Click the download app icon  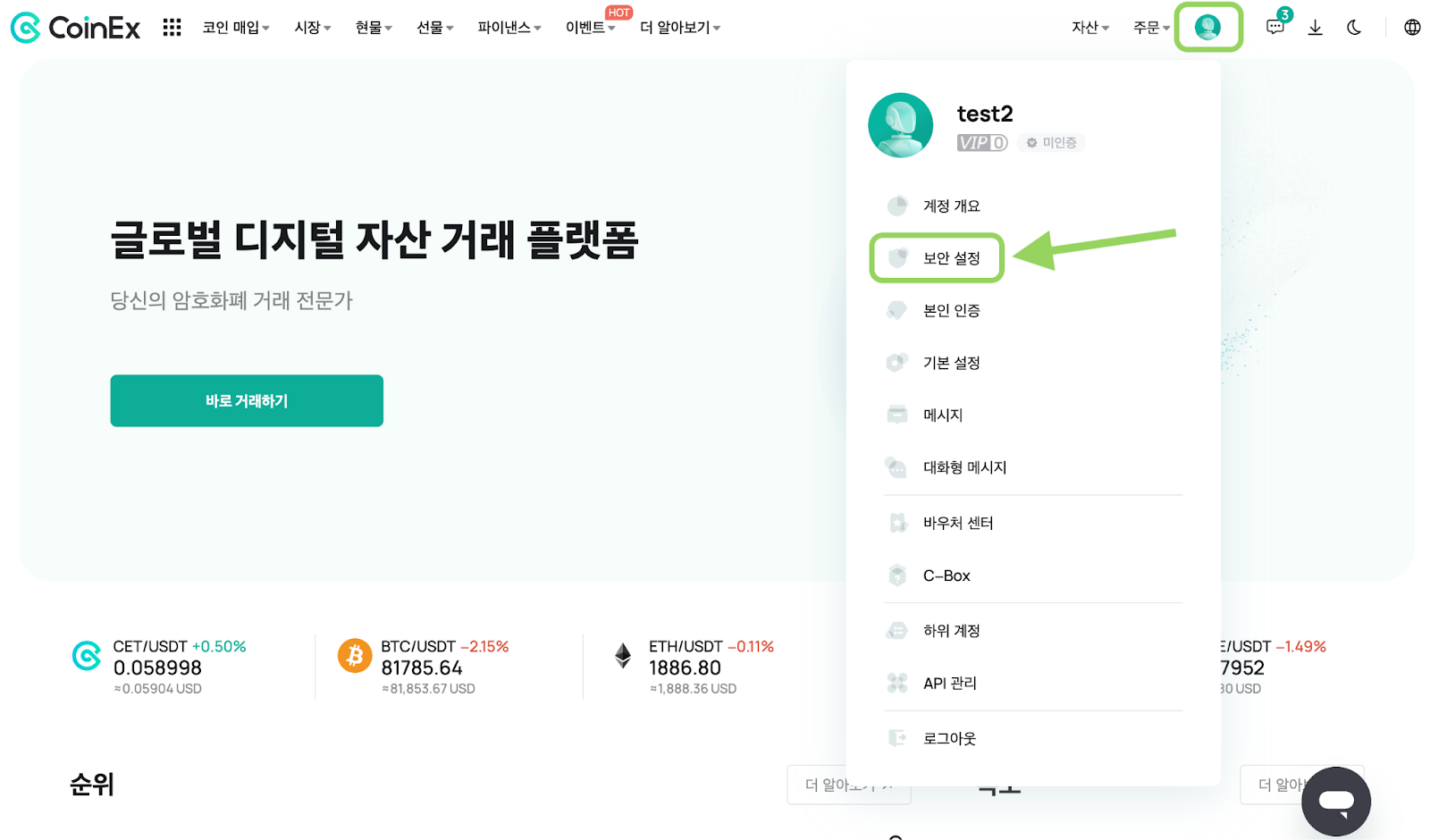pos(1315,28)
